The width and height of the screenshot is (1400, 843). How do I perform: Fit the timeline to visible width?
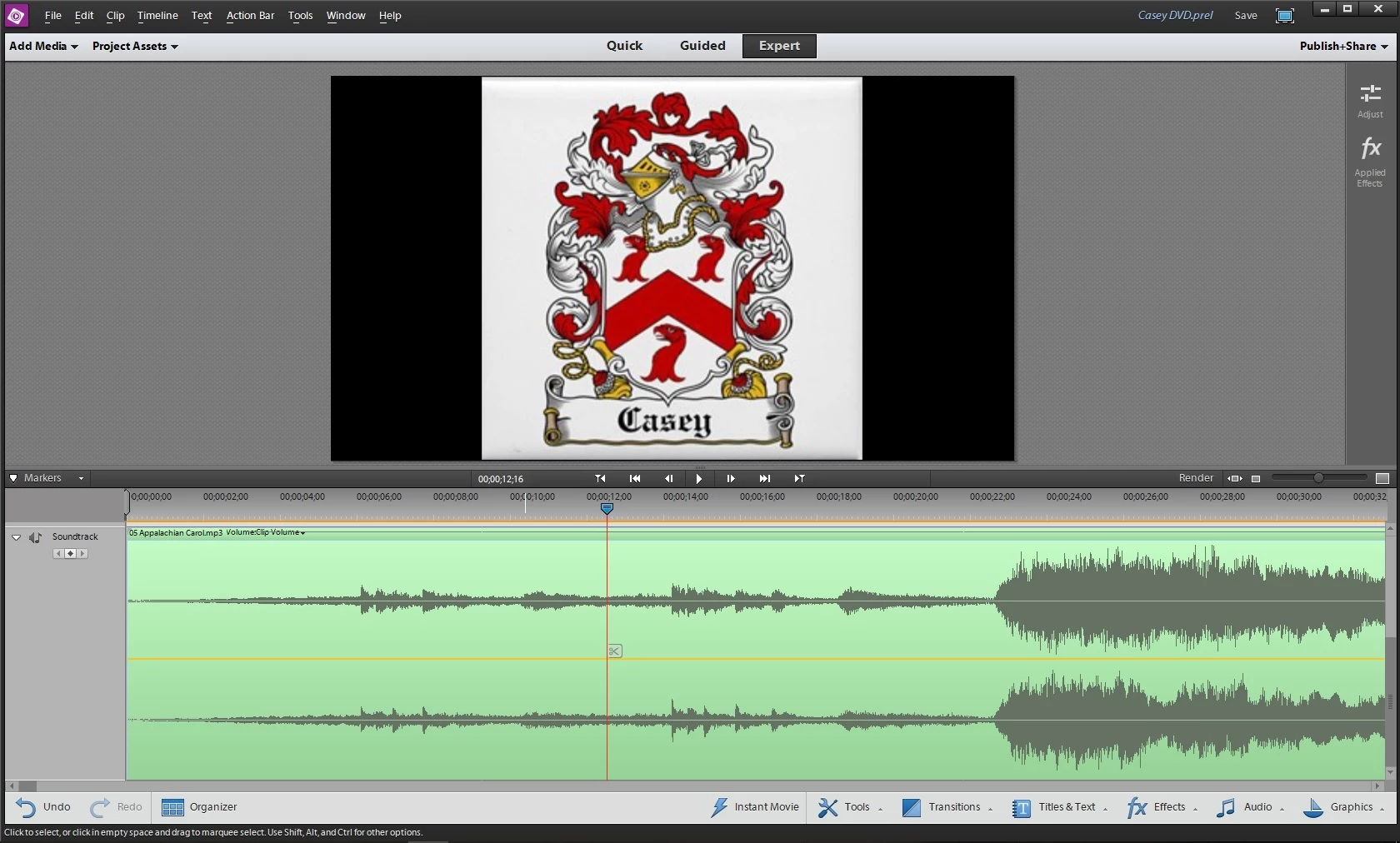tap(1235, 478)
